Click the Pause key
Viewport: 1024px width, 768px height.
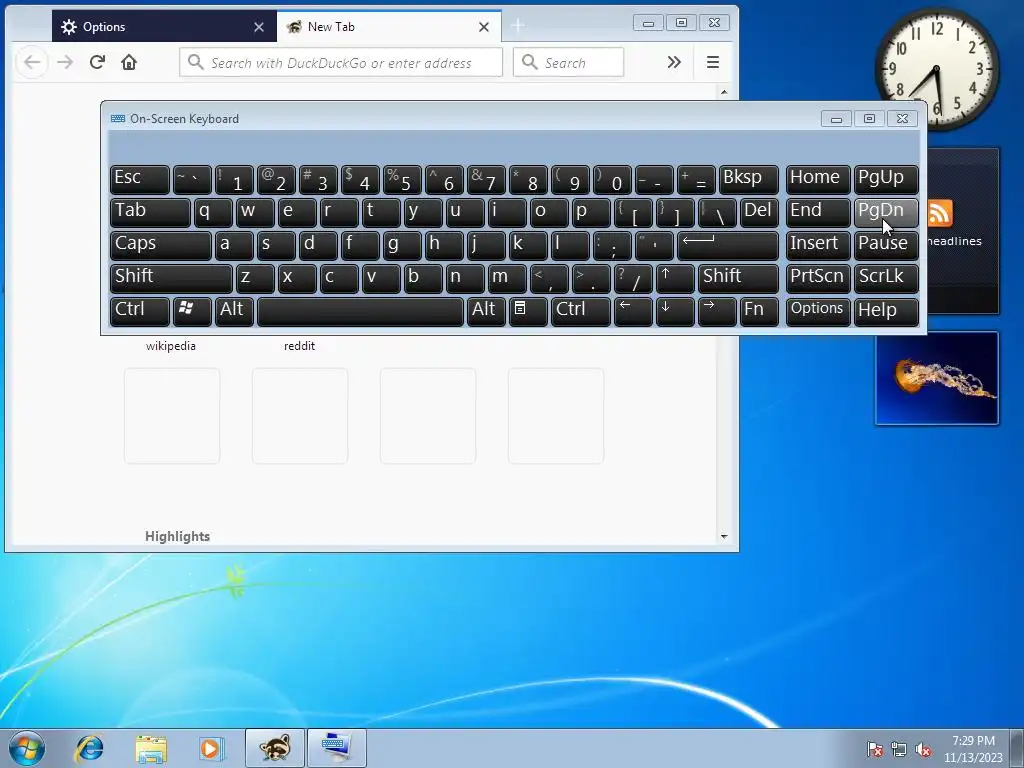click(886, 245)
